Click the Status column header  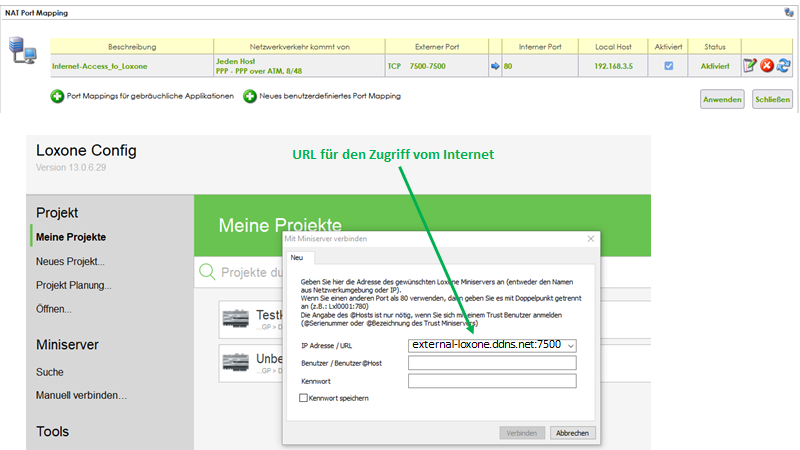714,46
